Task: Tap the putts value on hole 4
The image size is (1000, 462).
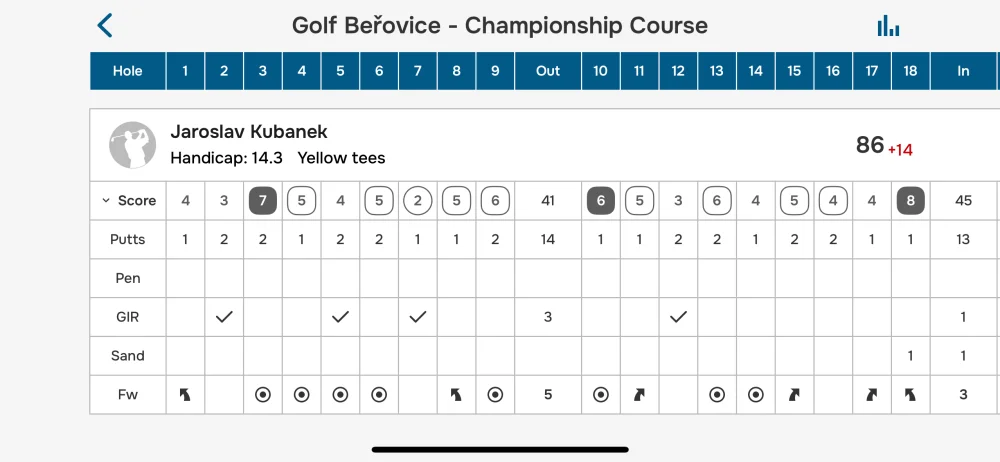Action: coord(302,239)
